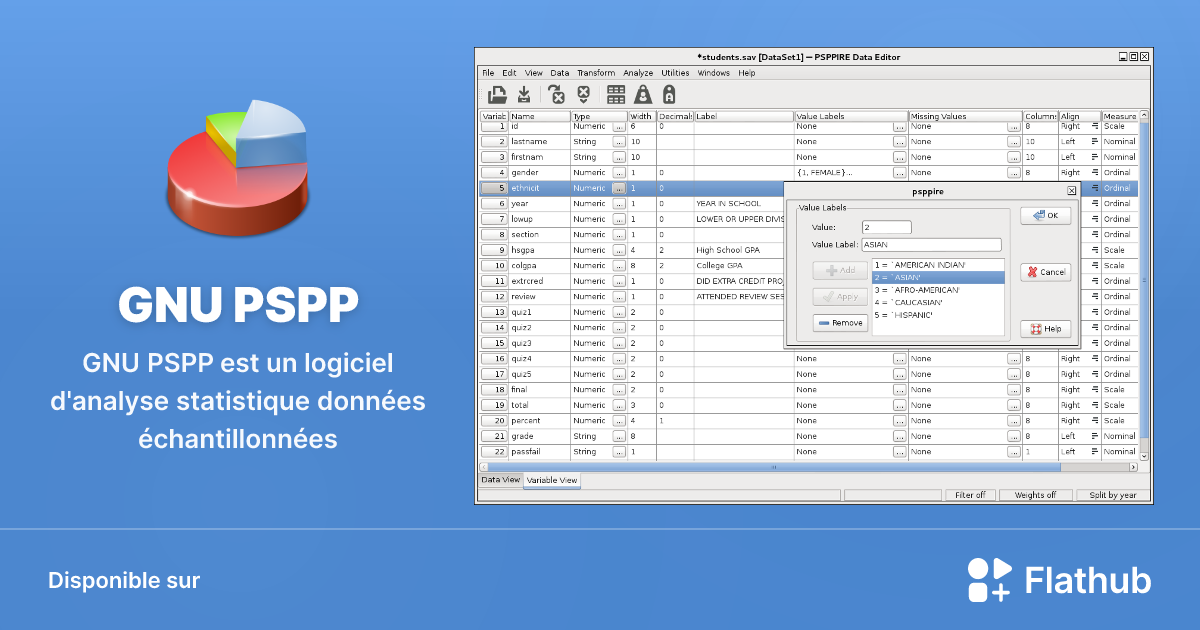
Task: Click the Split by year status bar button
Action: coord(1112,494)
